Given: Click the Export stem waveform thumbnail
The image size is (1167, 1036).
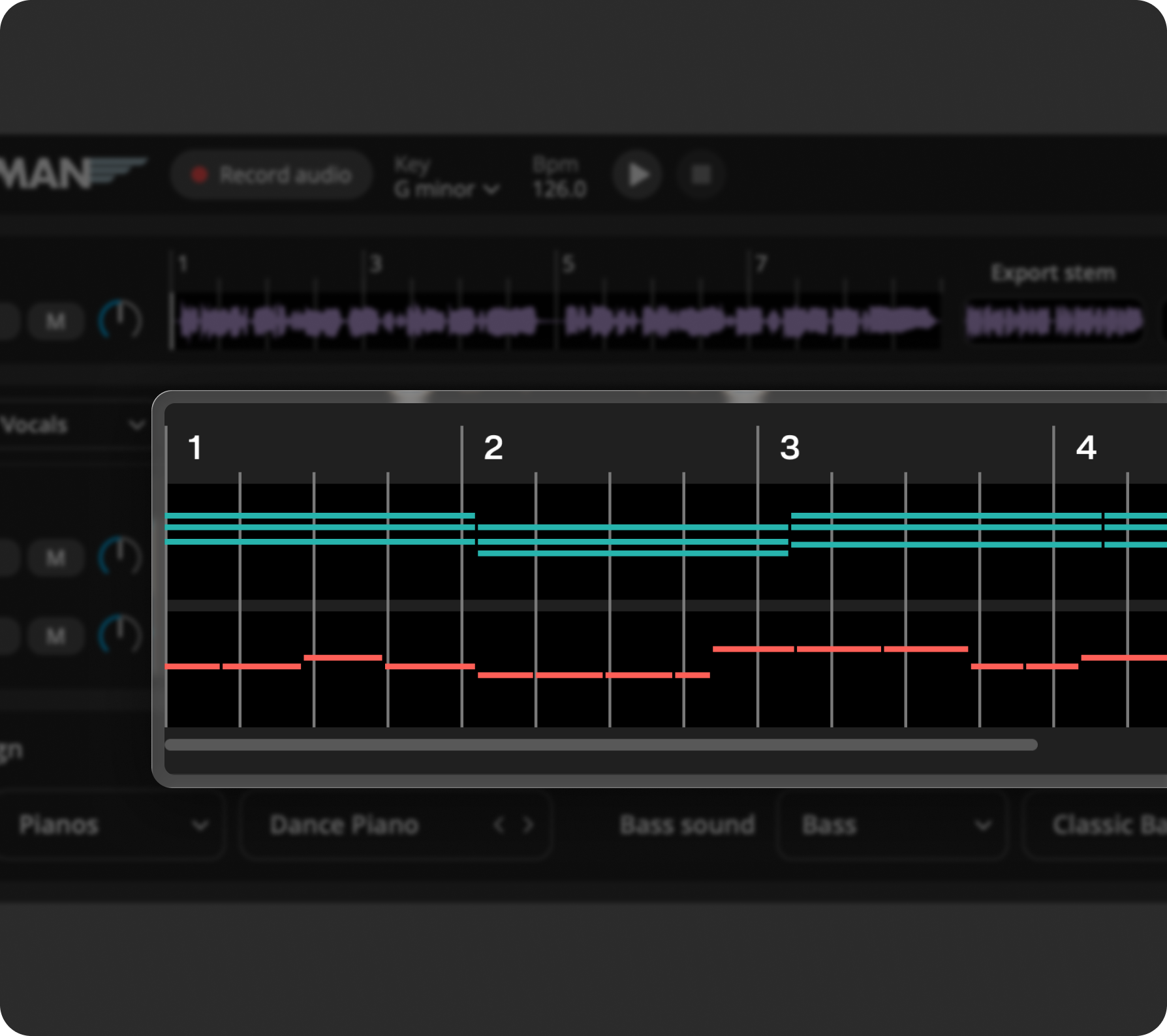Looking at the screenshot, I should pos(1053,321).
